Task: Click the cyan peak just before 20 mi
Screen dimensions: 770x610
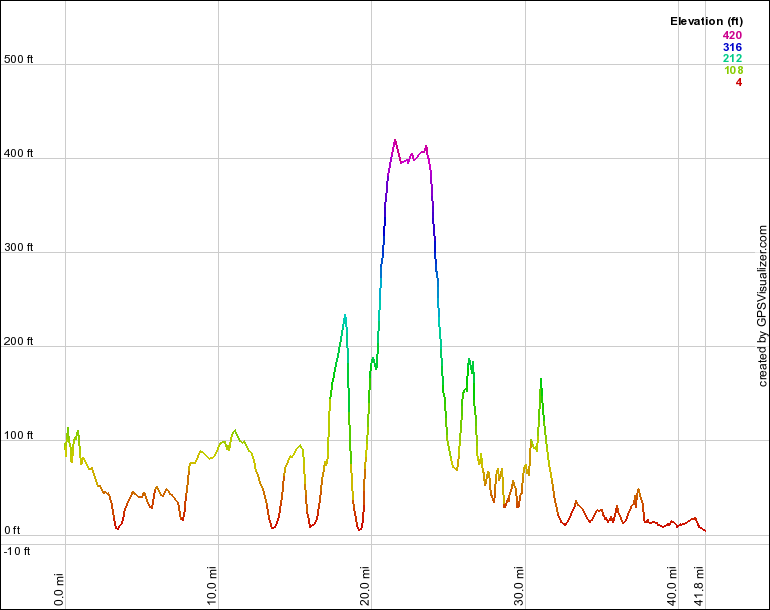Action: click(x=345, y=316)
